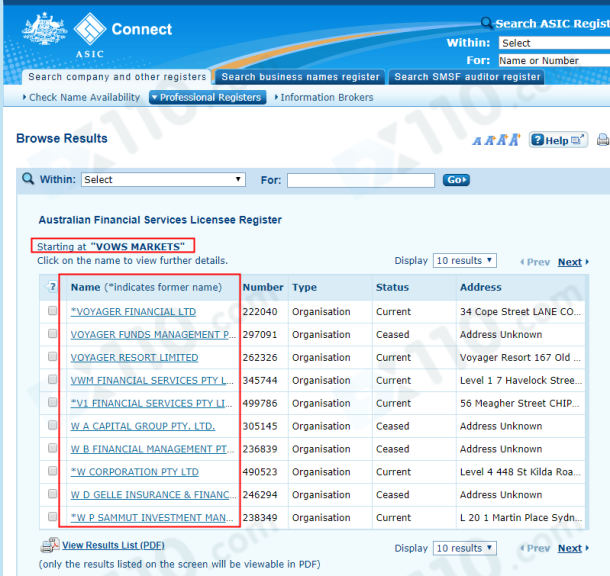Viewport: 610px width, 576px height.
Task: Click the Type column header
Action: [x=305, y=288]
